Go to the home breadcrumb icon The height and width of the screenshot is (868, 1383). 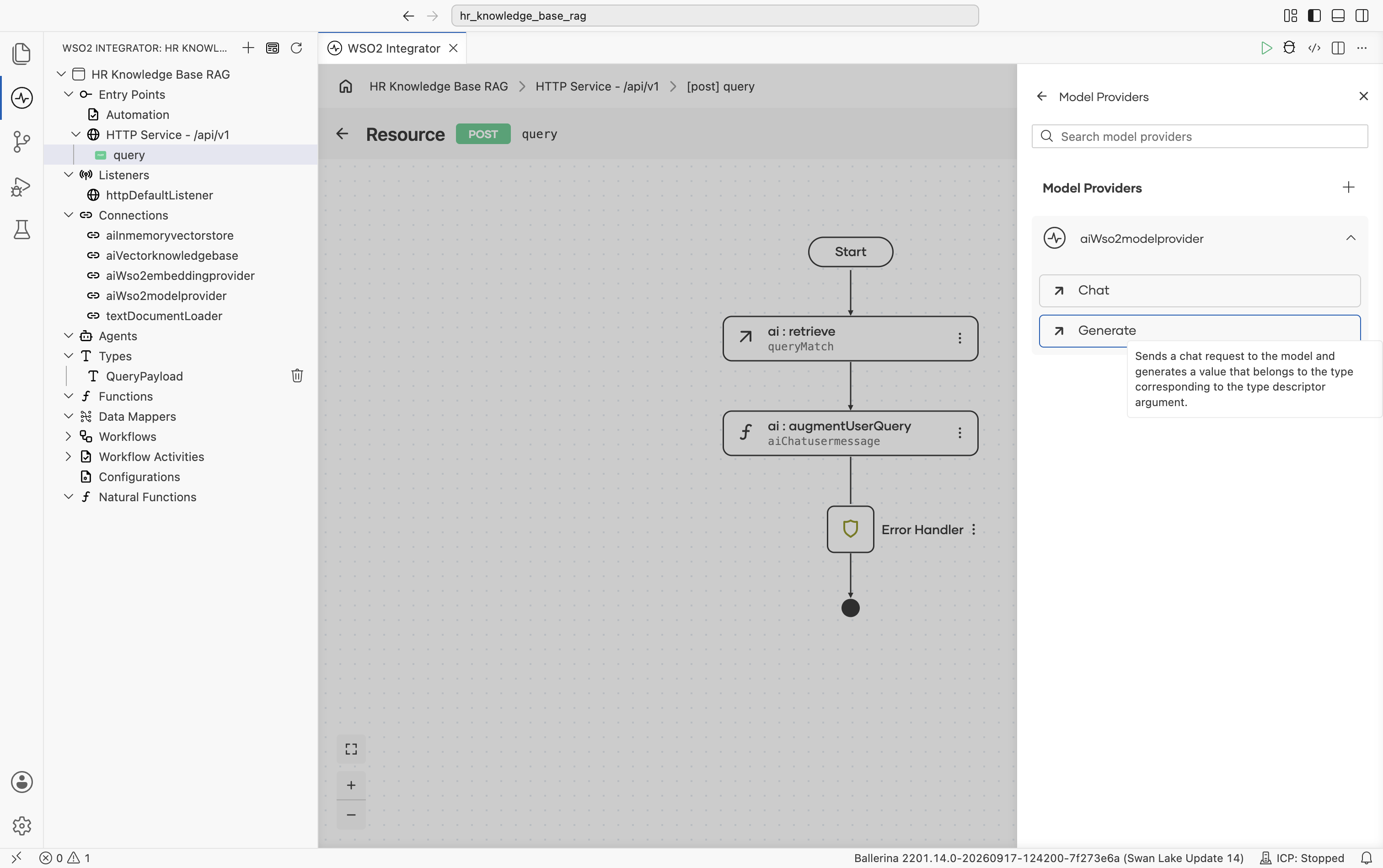(x=346, y=86)
